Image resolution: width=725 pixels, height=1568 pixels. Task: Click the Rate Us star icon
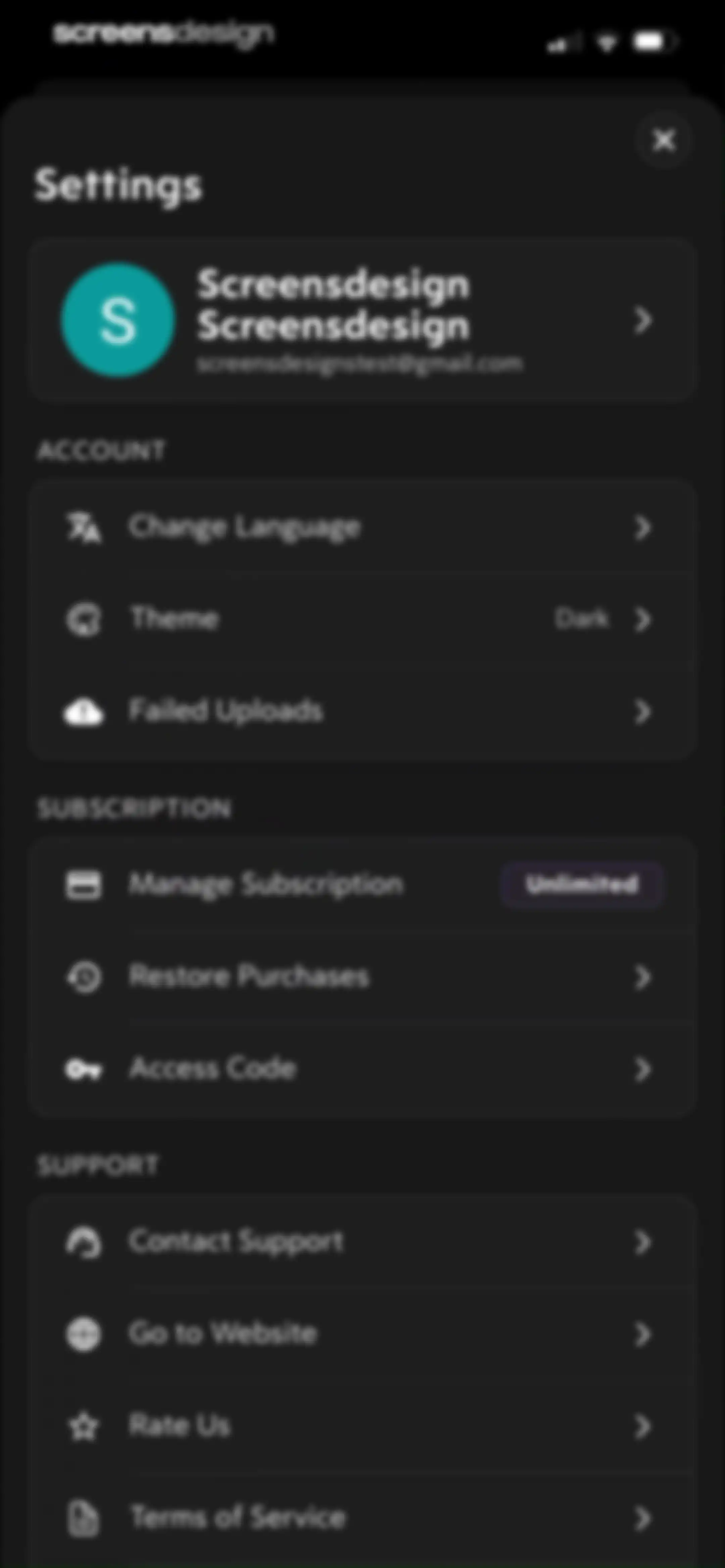coord(83,1426)
